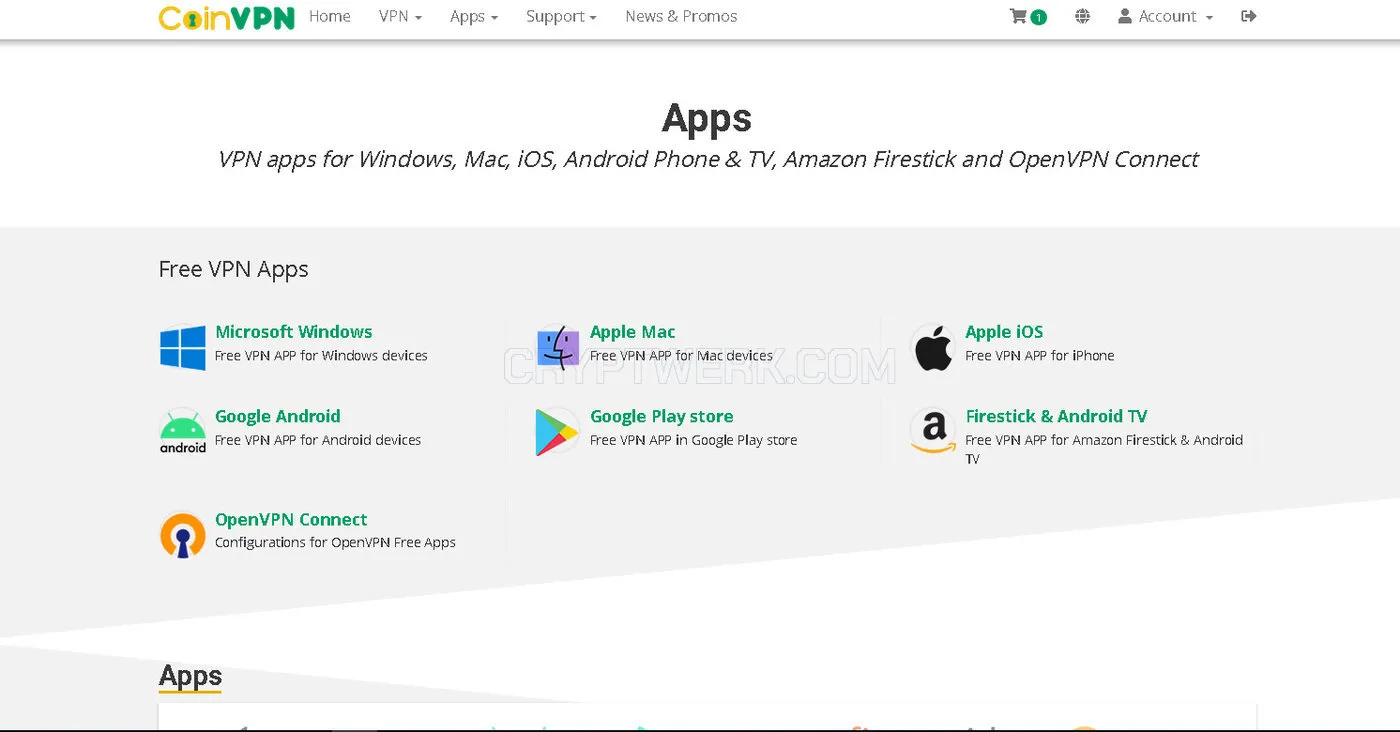Open the OpenVPN Connect link

coord(291,519)
